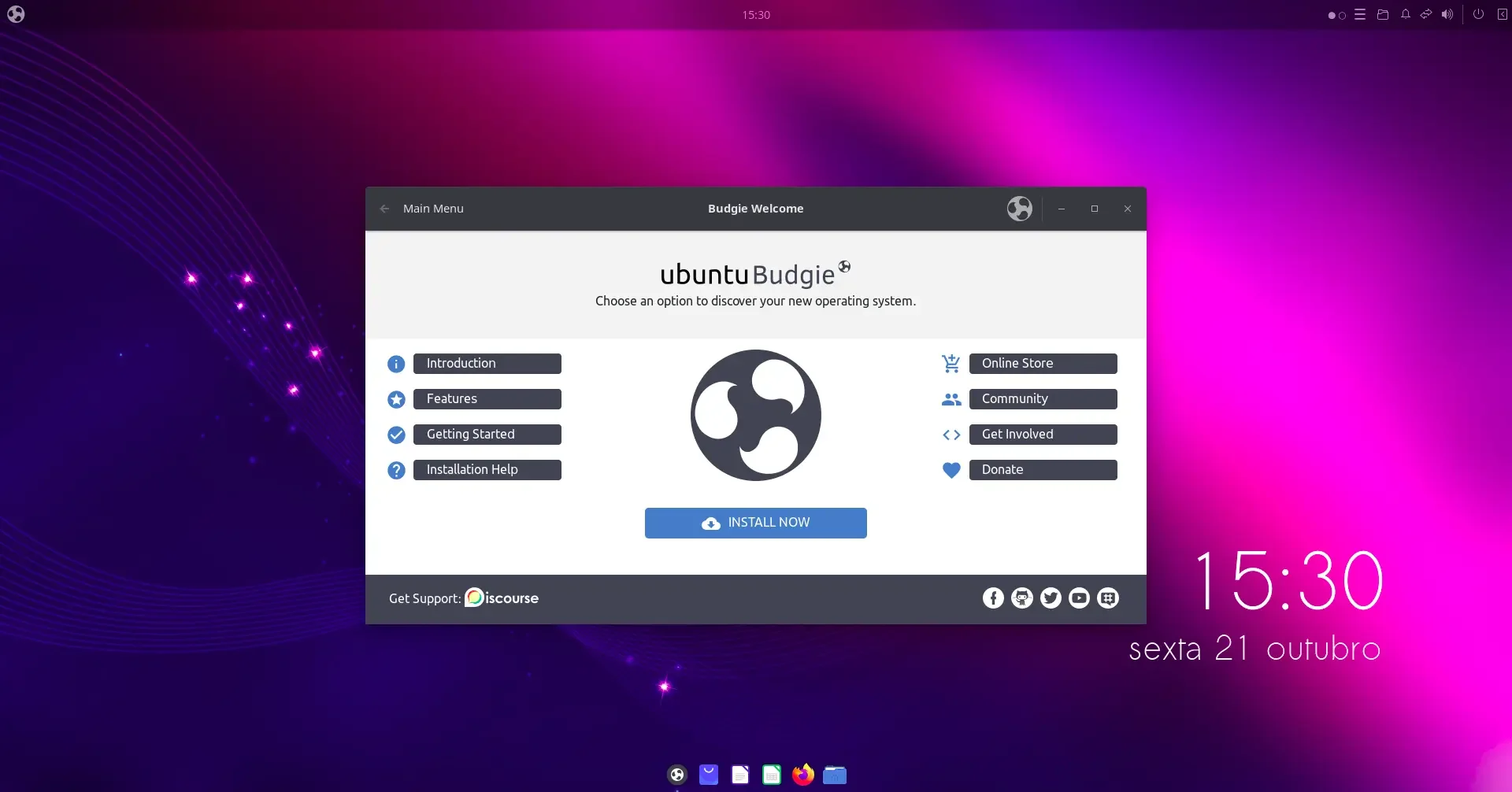Open the Budgie menu at the panel's left end
This screenshot has width=1512, height=792.
coord(16,14)
